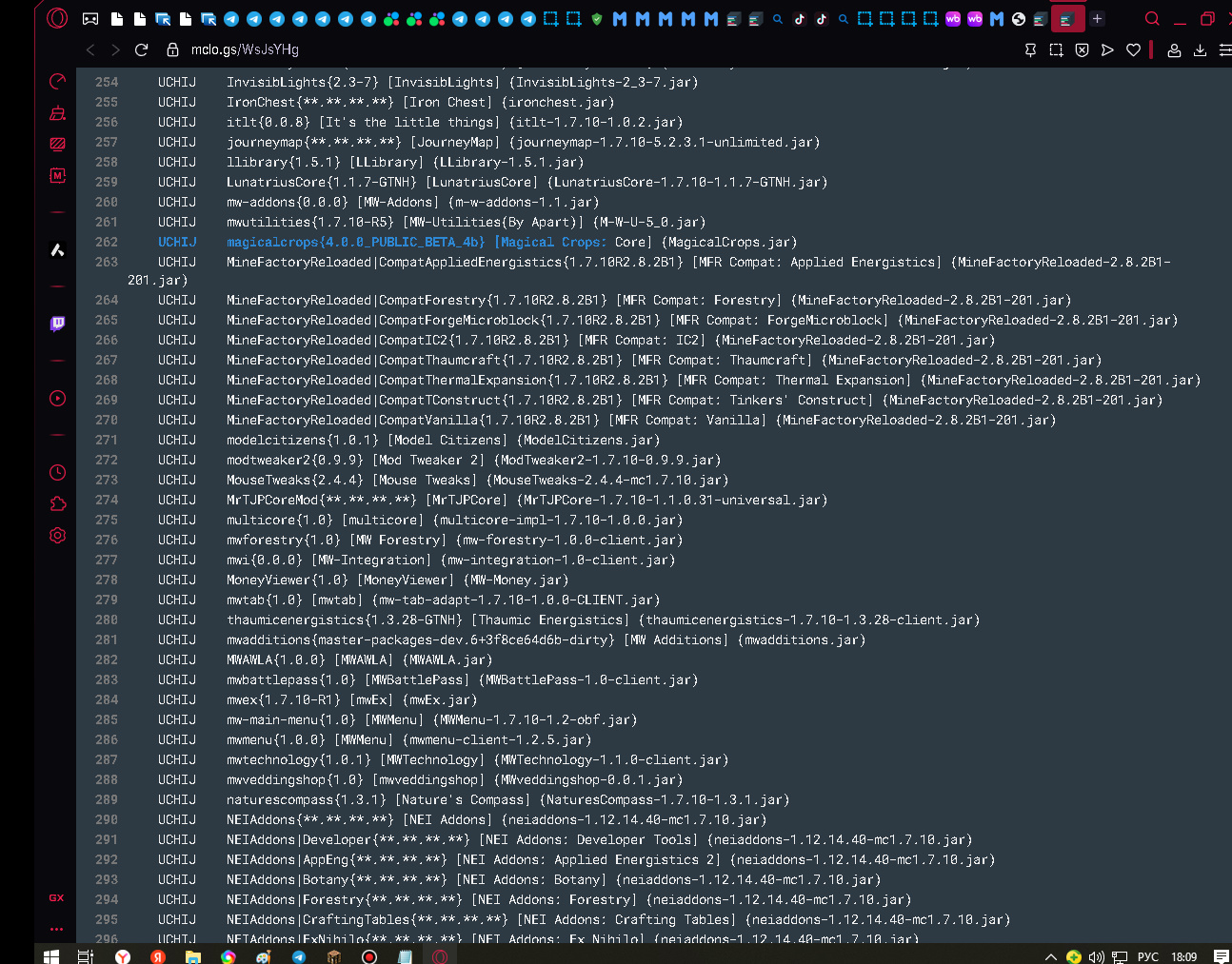
Task: Open the Windows notification center
Action: click(x=1222, y=956)
